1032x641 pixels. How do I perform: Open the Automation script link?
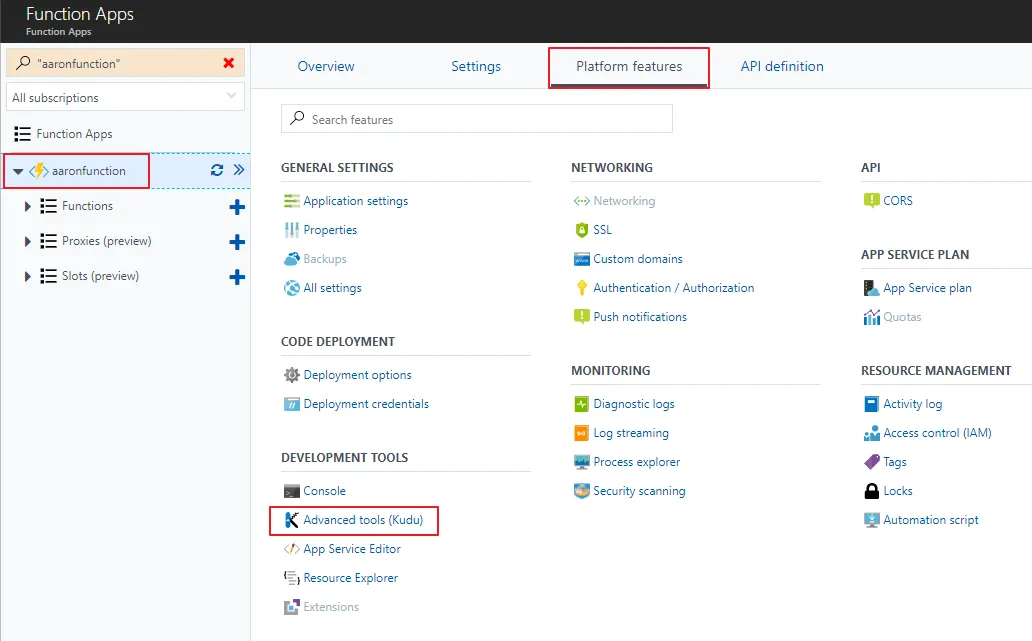pyautogui.click(x=931, y=520)
